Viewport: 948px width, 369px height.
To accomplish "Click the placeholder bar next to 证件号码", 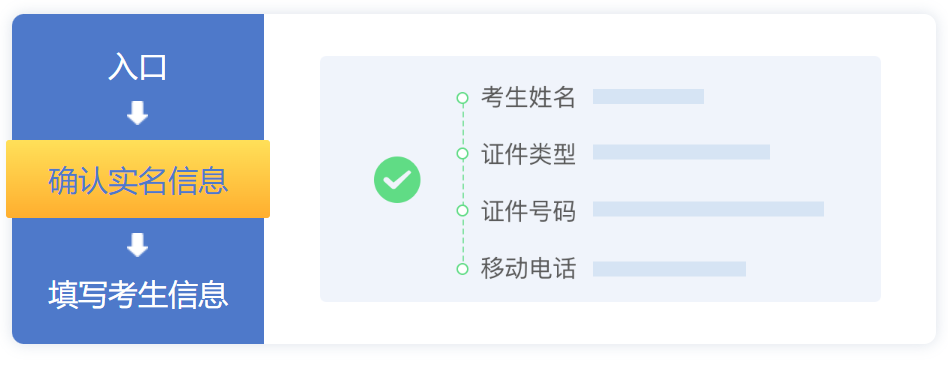I will 708,209.
